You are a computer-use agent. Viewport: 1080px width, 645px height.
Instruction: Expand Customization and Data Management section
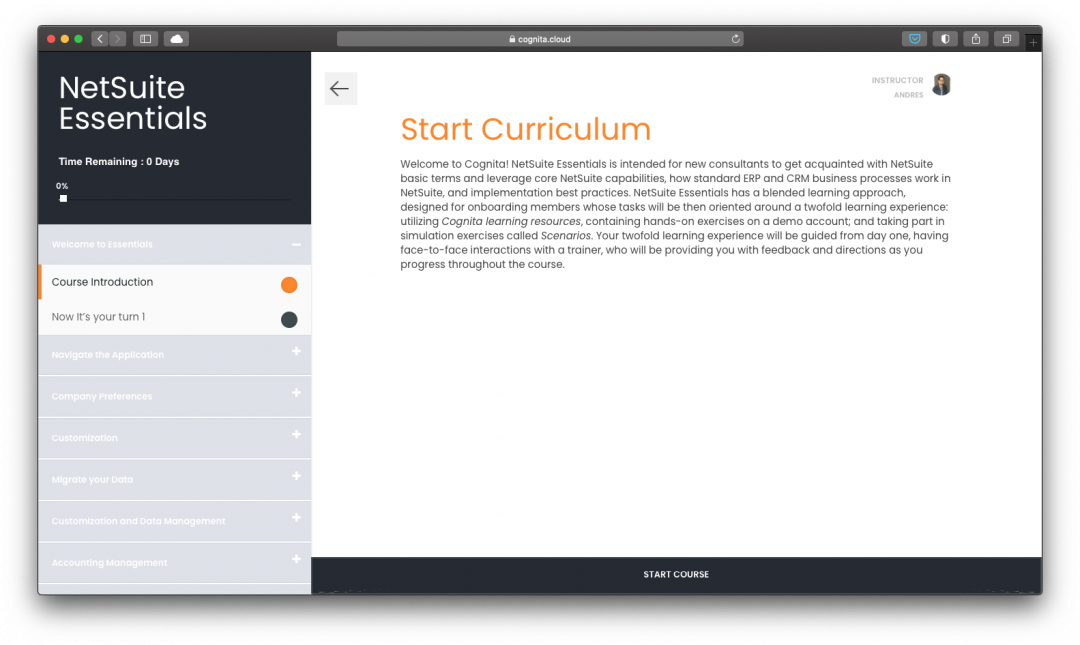[175, 520]
